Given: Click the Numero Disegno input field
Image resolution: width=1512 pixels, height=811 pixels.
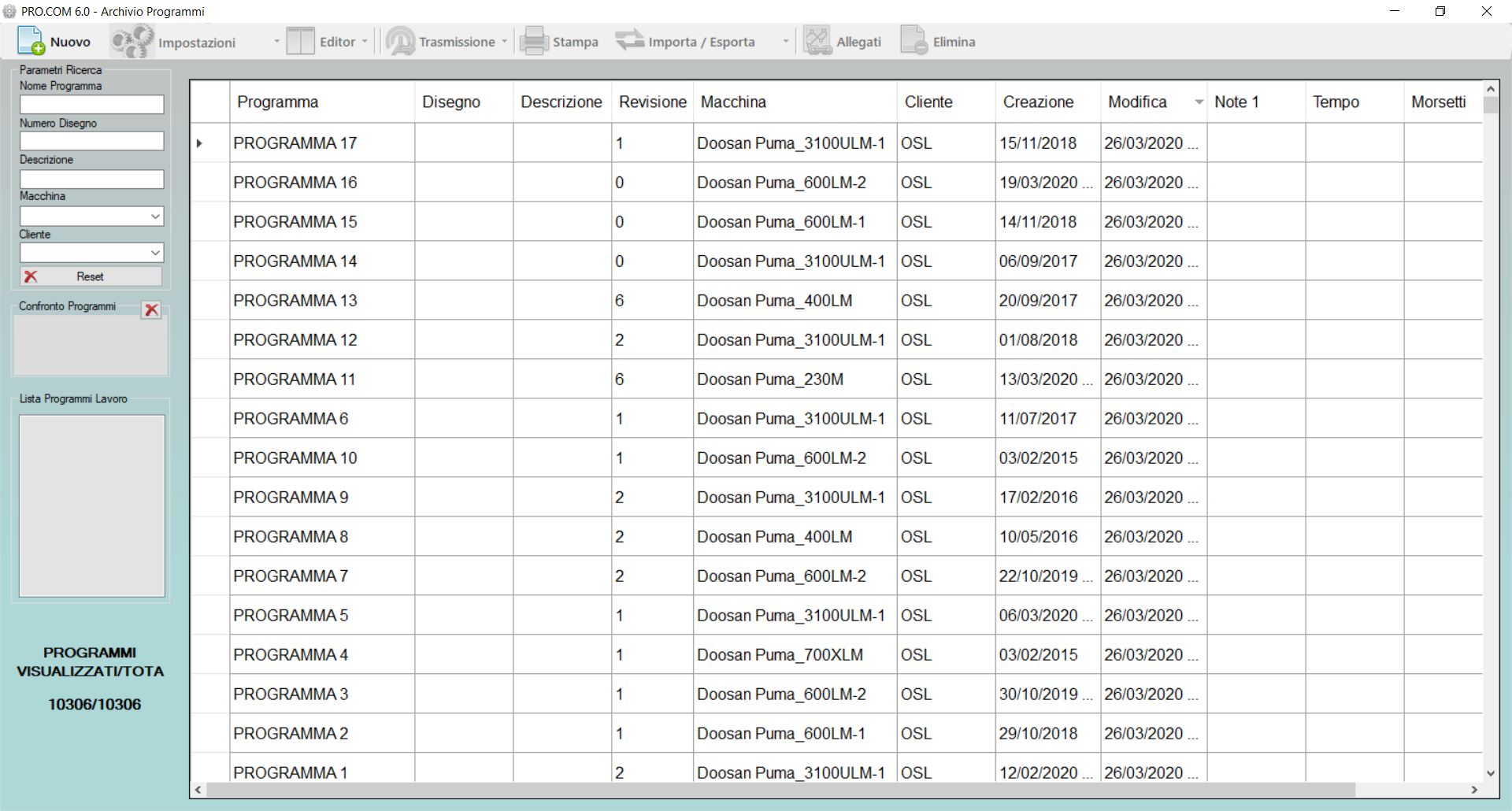Looking at the screenshot, I should pos(91,141).
